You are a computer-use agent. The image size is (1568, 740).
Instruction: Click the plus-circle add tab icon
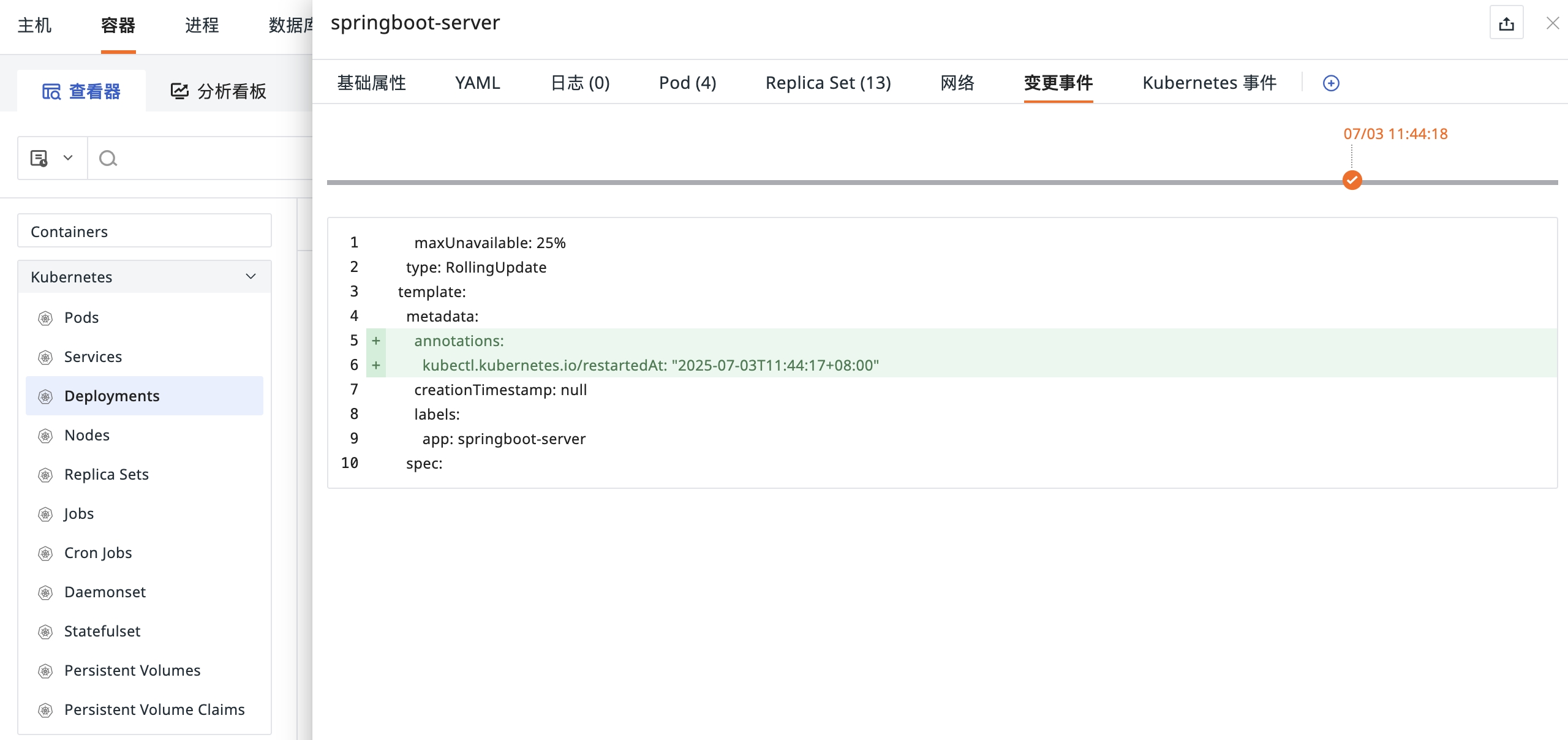pyautogui.click(x=1331, y=83)
